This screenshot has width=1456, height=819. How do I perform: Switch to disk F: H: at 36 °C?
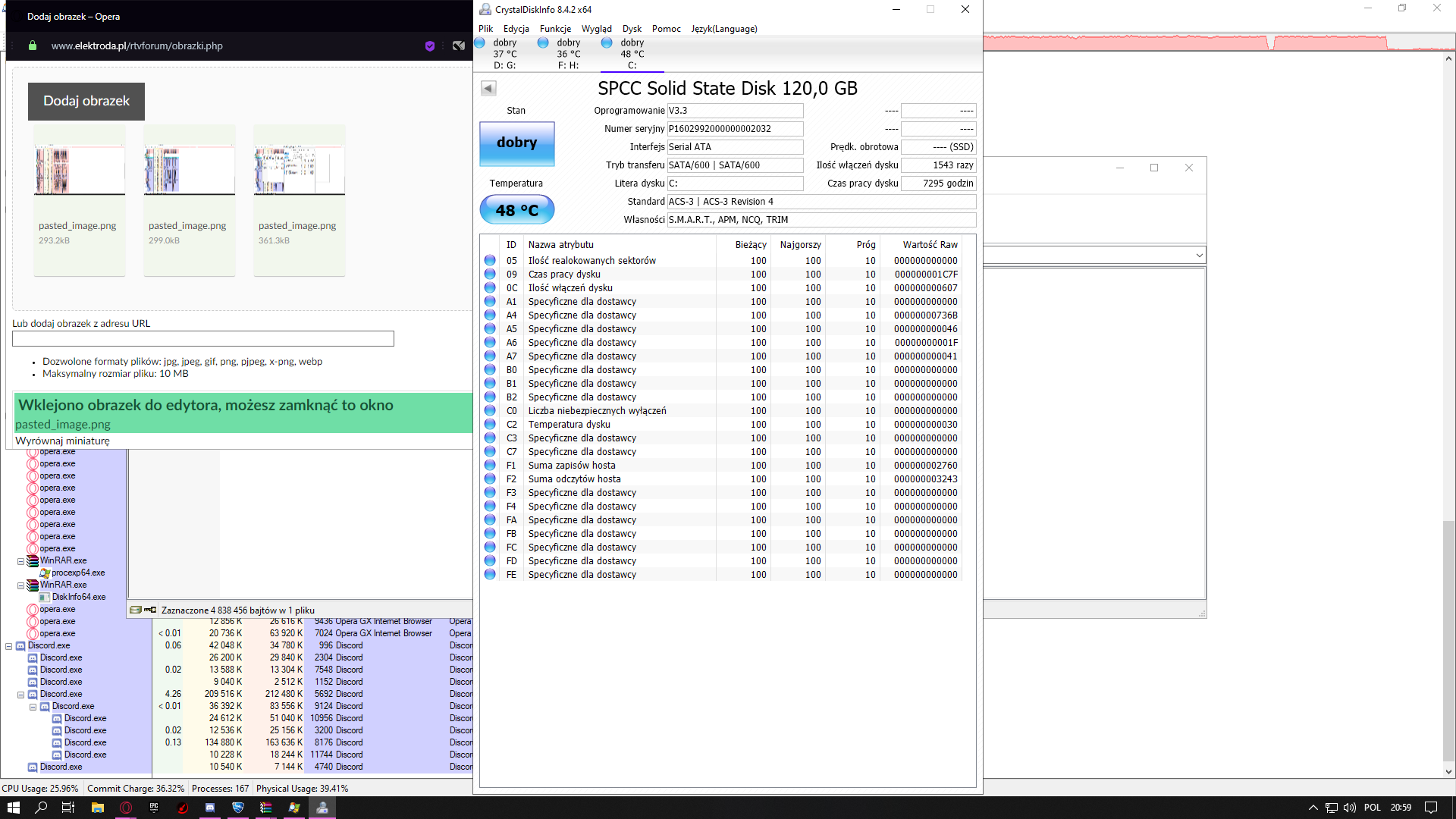click(x=568, y=54)
